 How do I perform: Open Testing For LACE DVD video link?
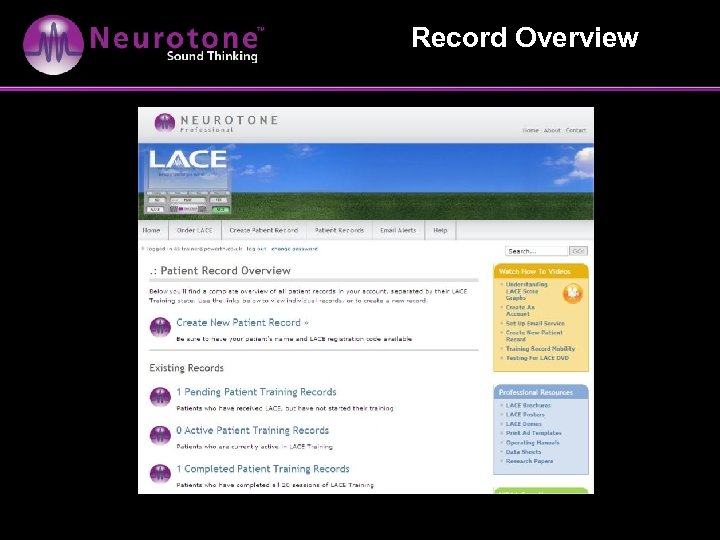(537, 358)
